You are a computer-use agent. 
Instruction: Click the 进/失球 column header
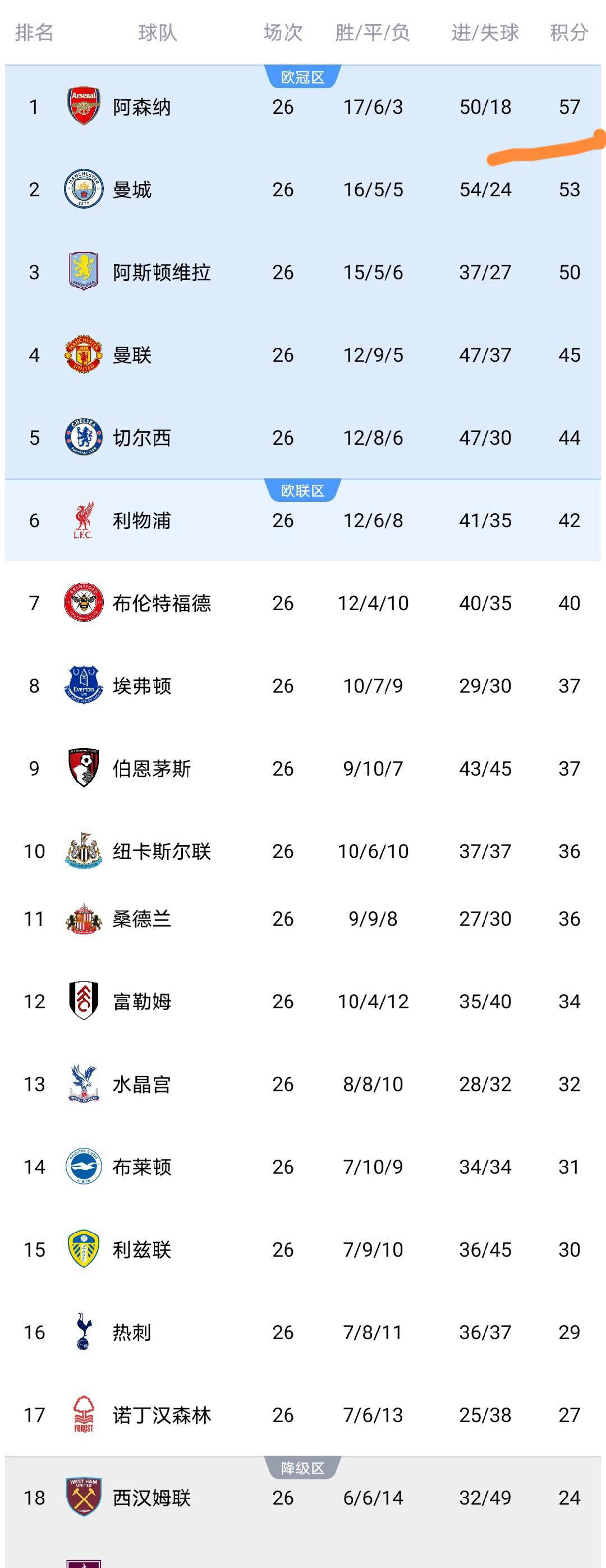pos(485,33)
